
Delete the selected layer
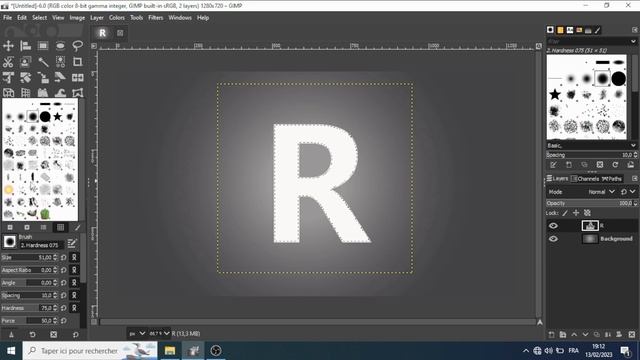click(631, 335)
